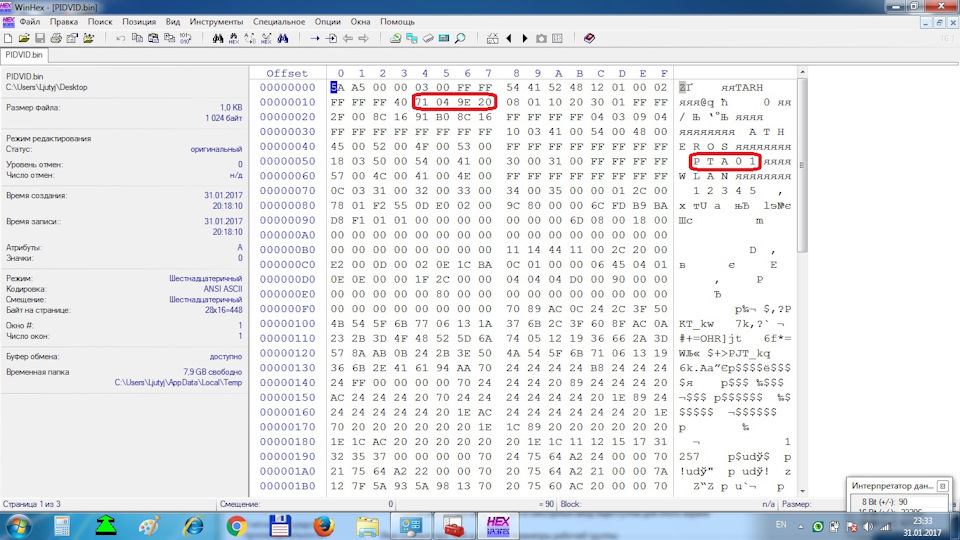Viewport: 960px width, 540px height.
Task: Click offset row 00000190
Action: click(287, 457)
